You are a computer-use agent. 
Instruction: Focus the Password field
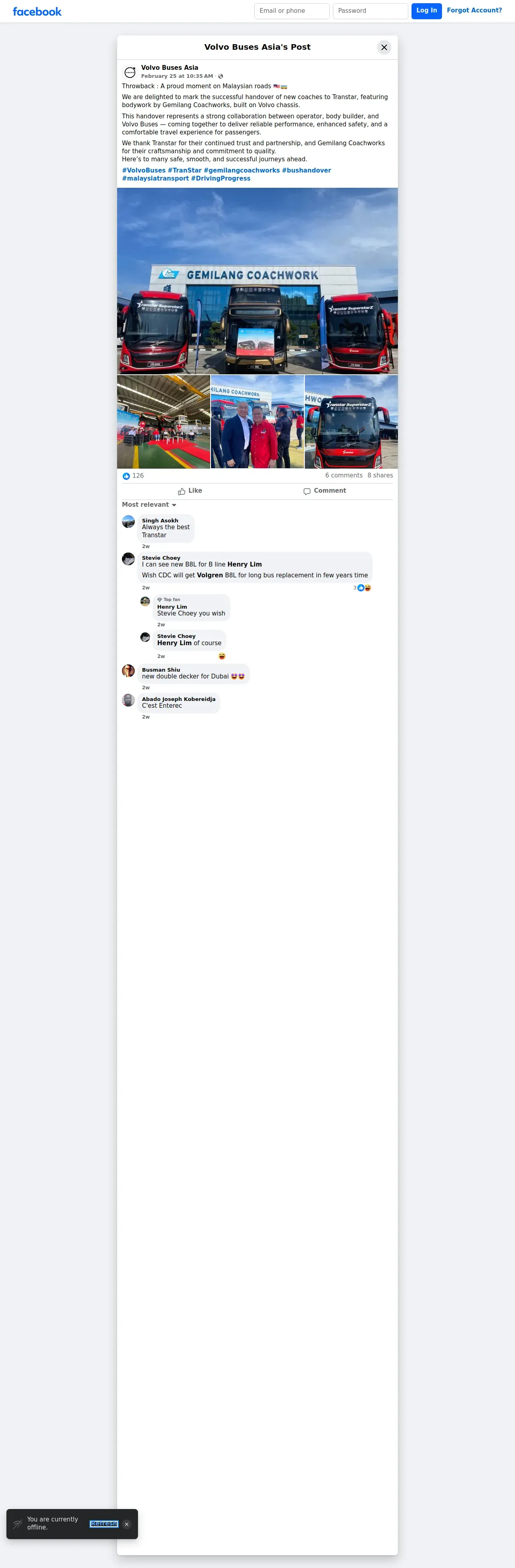(x=370, y=11)
